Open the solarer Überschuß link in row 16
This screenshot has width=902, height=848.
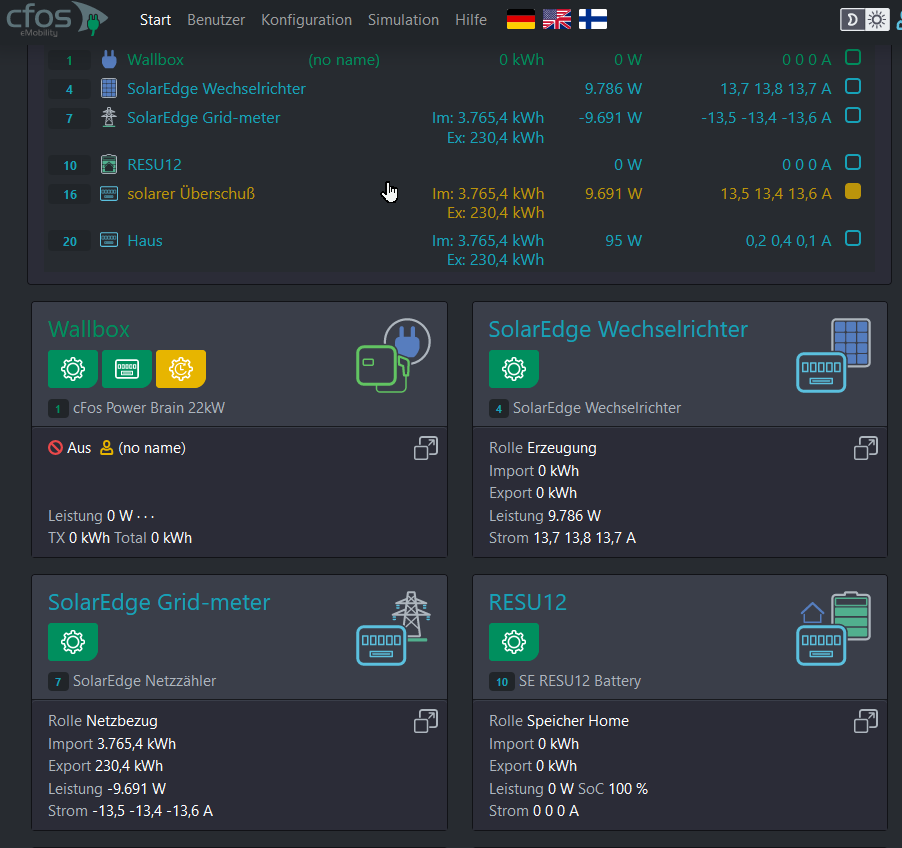click(191, 193)
